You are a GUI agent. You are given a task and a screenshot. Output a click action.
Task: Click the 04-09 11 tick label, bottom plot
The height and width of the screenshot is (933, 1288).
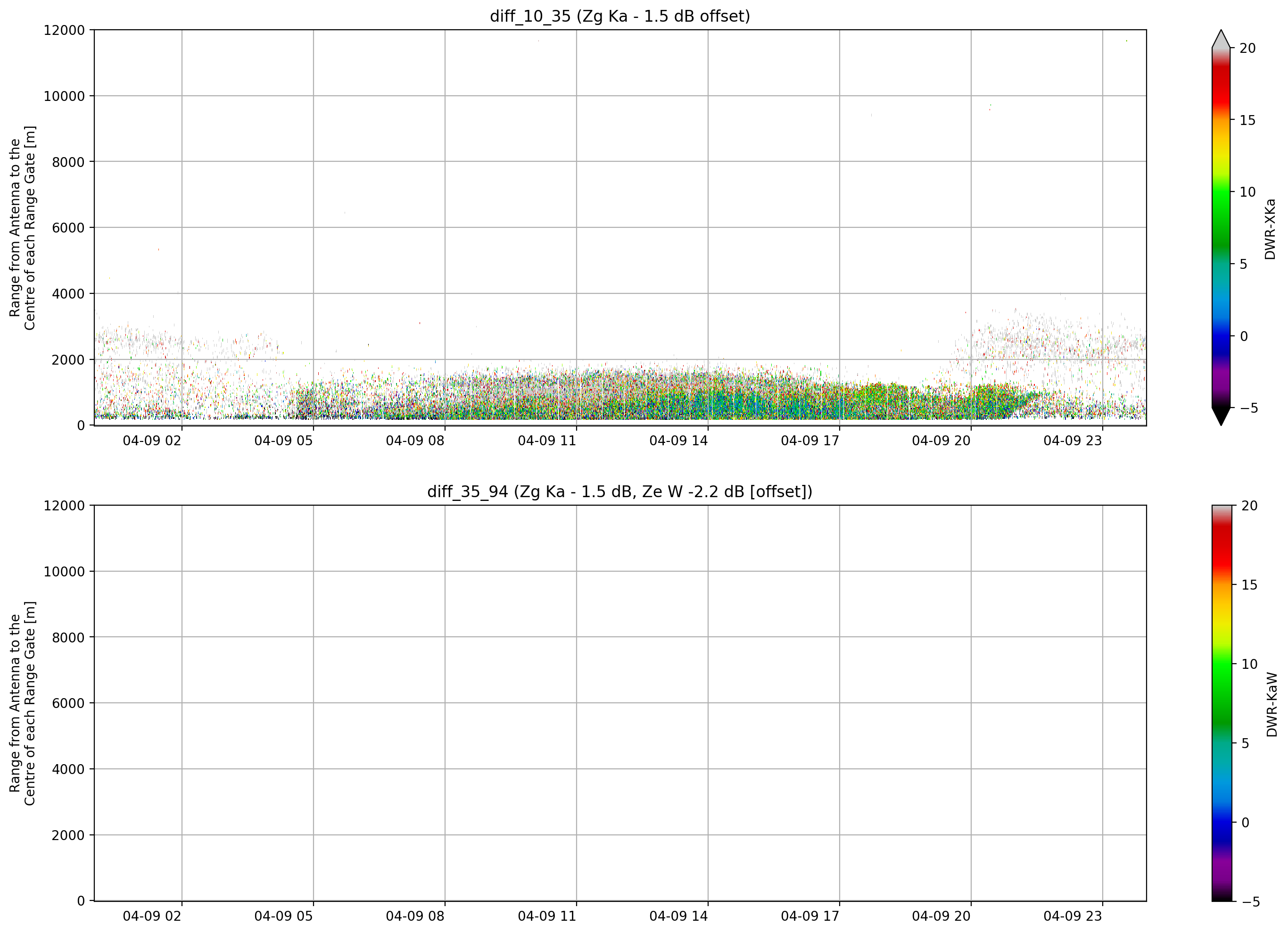(x=547, y=916)
